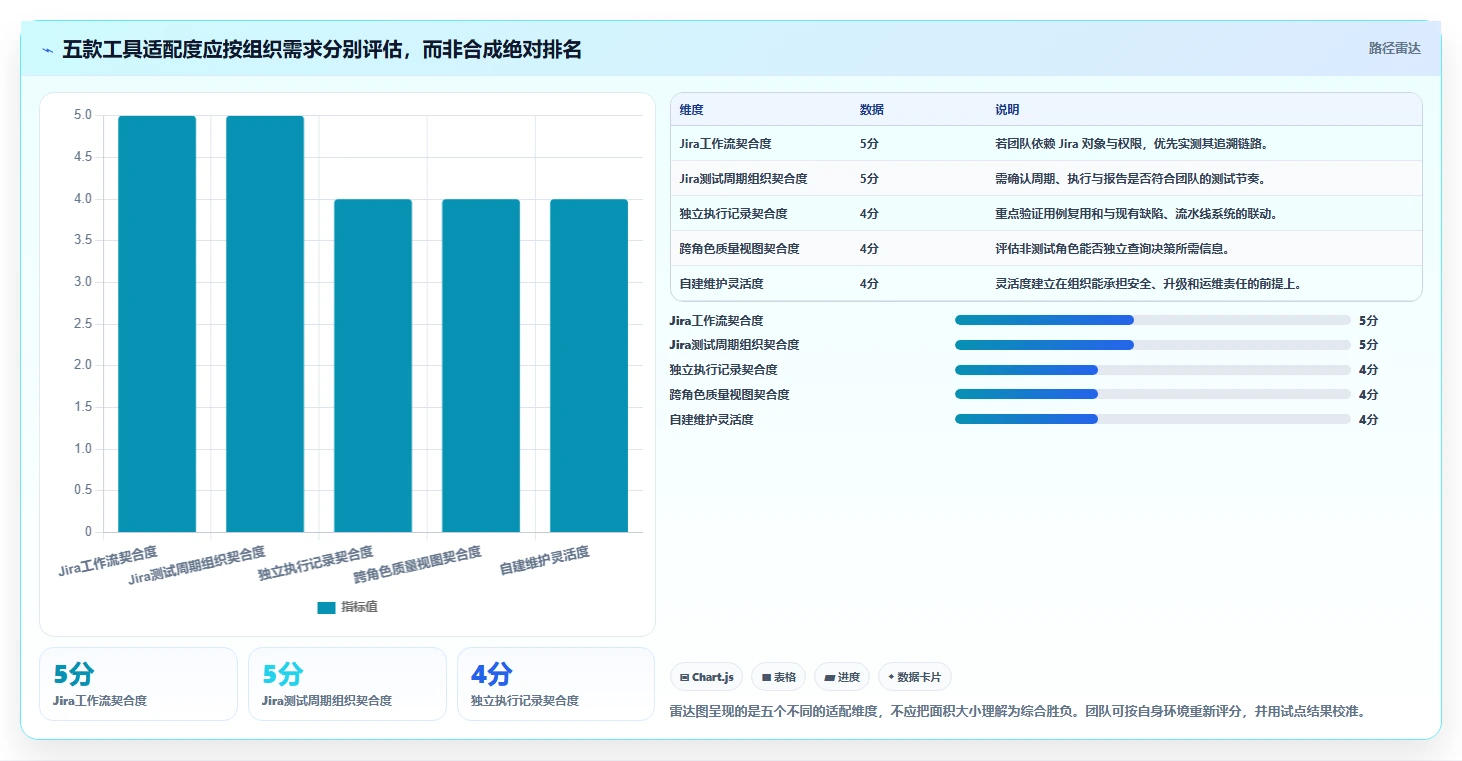
Task: Click the 5.0 y-axis label
Action: (x=83, y=116)
